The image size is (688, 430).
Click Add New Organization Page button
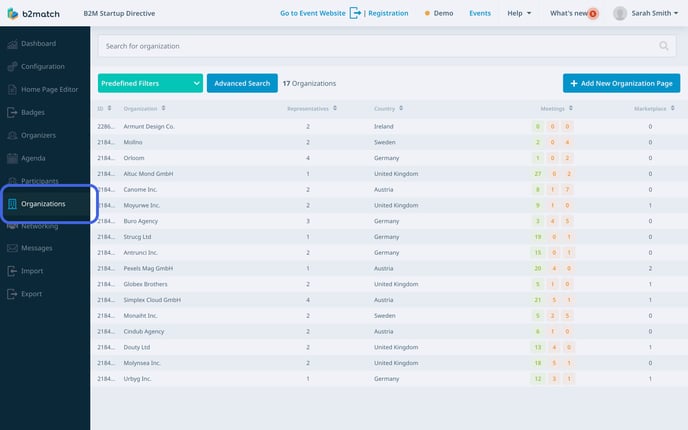621,83
